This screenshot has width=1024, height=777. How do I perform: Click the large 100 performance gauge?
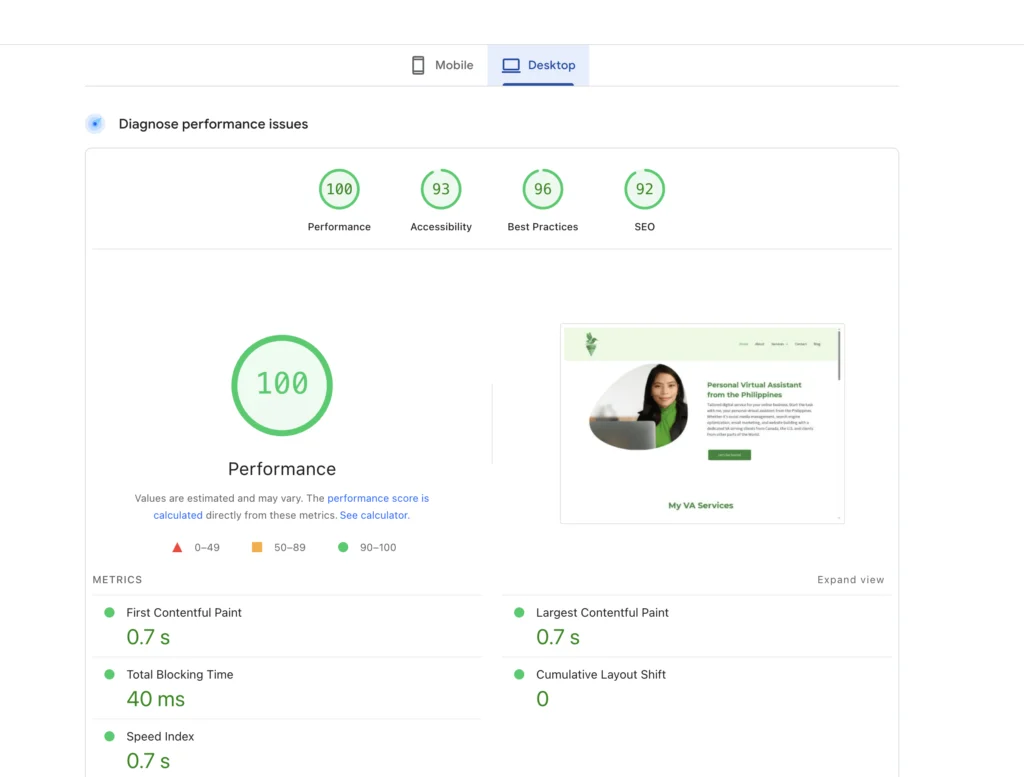point(282,385)
